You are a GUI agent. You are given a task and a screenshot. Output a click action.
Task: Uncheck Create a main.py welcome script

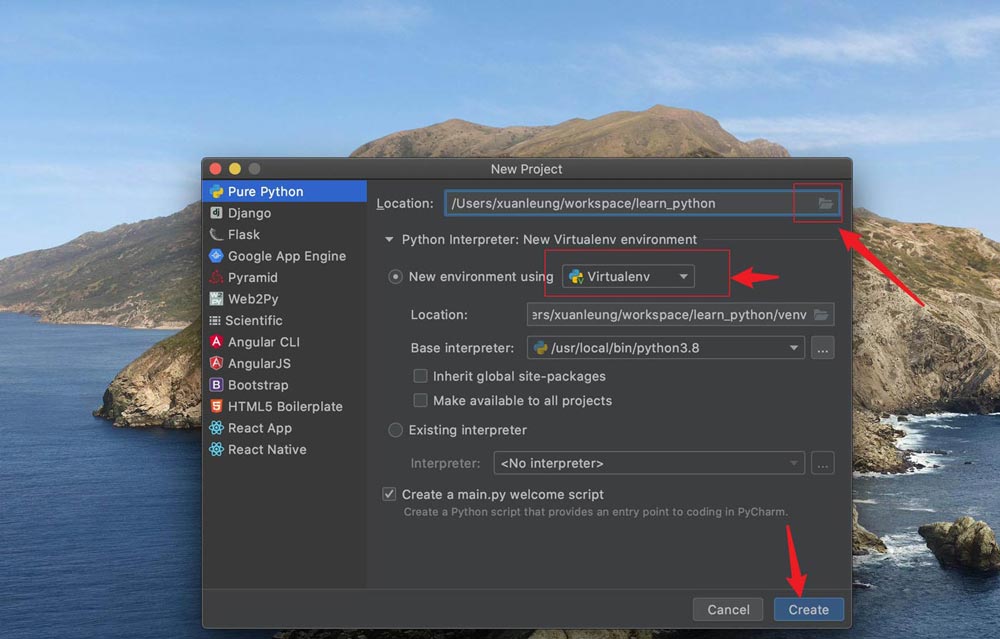389,494
